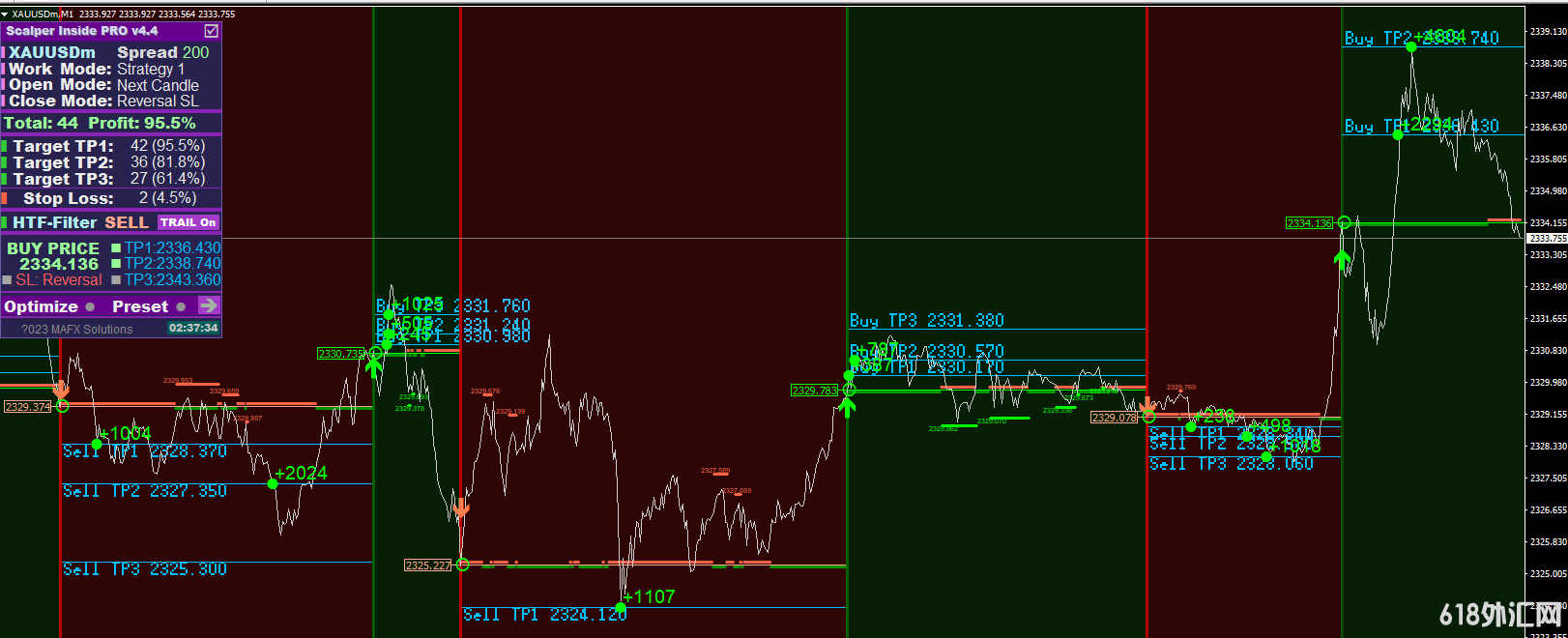Image resolution: width=1568 pixels, height=638 pixels.
Task: Click the purple arrow button beside Preset
Action: [x=209, y=305]
